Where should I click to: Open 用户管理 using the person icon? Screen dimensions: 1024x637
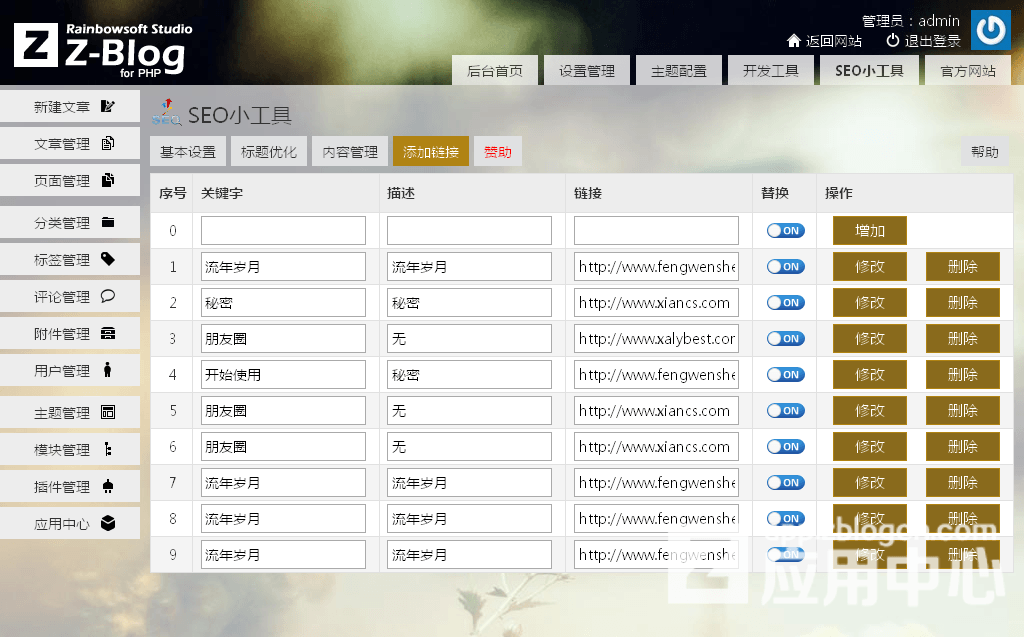[110, 370]
